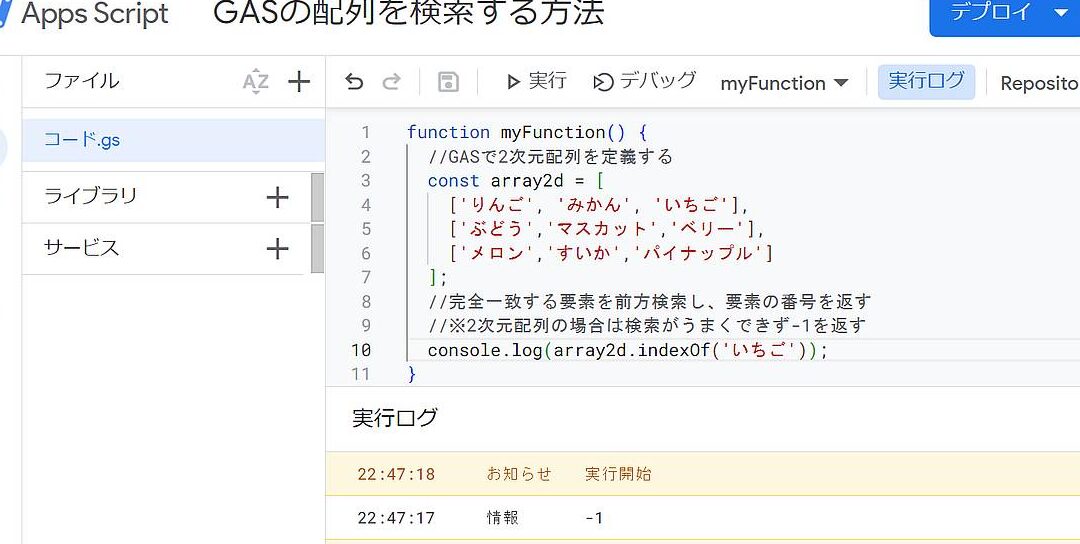
Task: Click the sidebar scrollbar next to ライブラリ
Action: click(x=318, y=198)
